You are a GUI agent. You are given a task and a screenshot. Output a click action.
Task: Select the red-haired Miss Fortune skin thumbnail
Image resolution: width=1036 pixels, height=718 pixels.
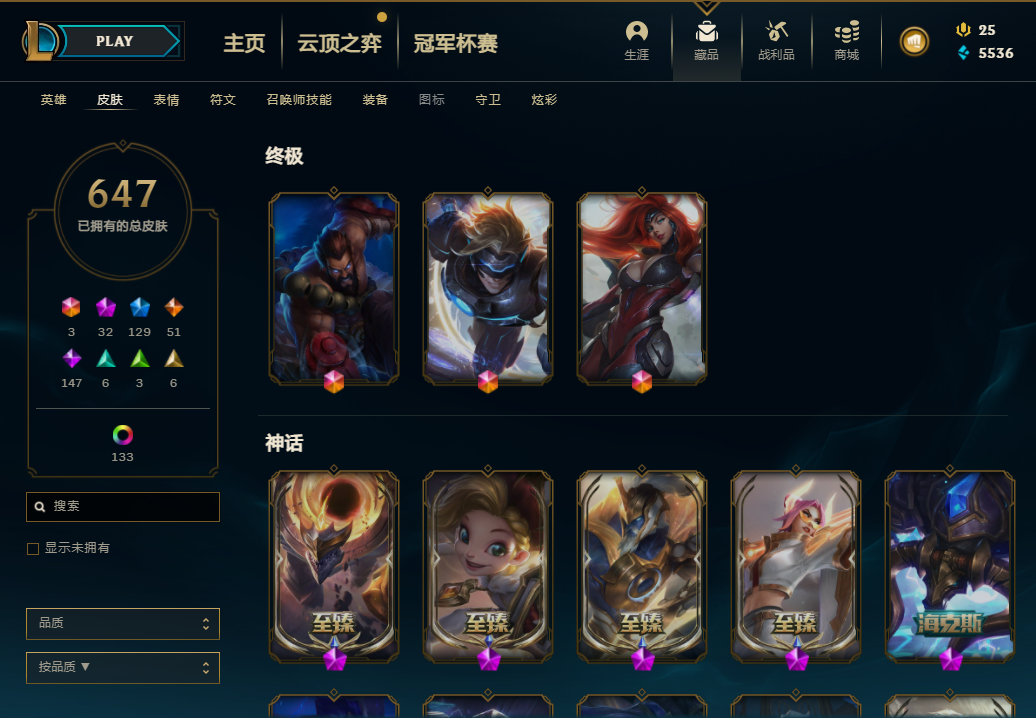(x=642, y=289)
